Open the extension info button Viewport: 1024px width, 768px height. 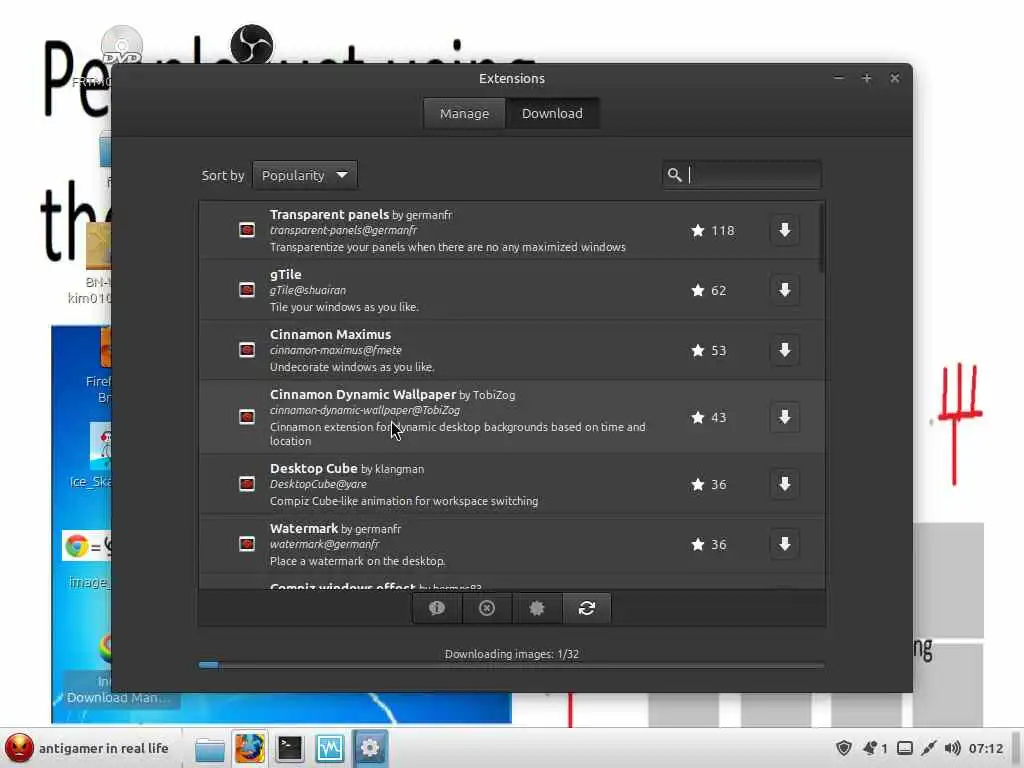(437, 608)
